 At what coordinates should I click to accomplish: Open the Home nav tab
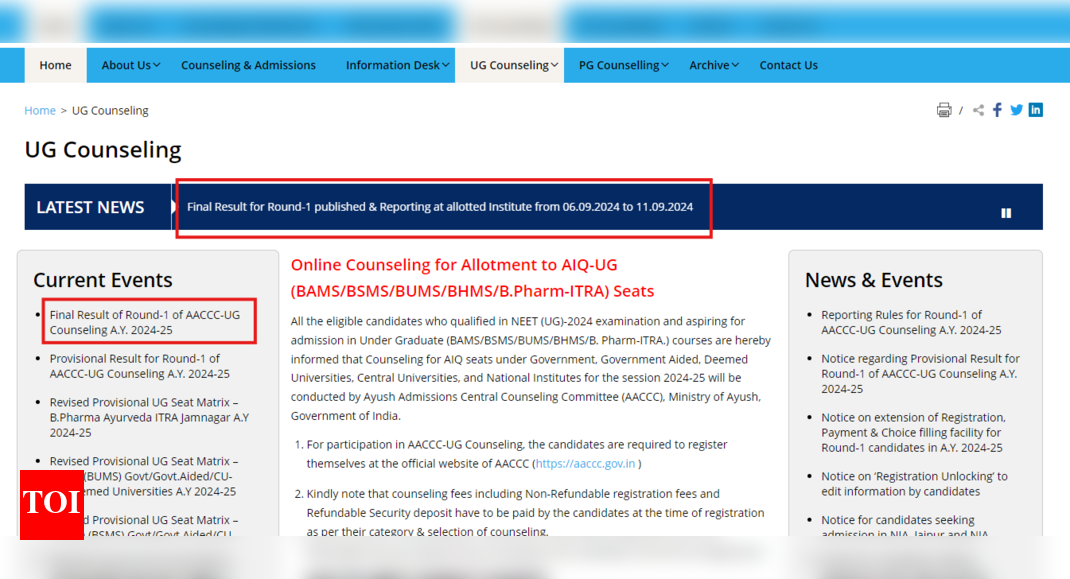tap(55, 65)
